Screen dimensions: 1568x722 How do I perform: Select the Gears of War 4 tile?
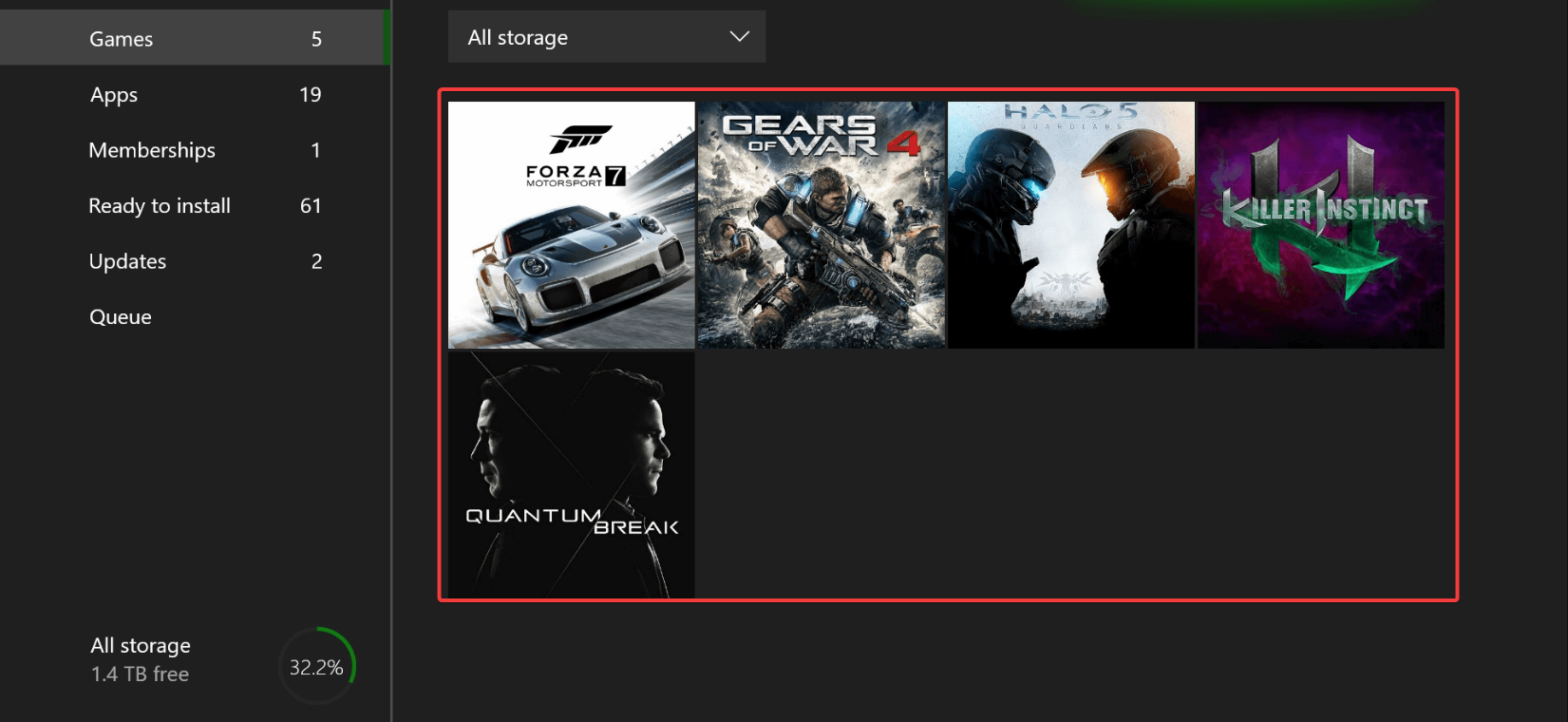click(x=822, y=225)
